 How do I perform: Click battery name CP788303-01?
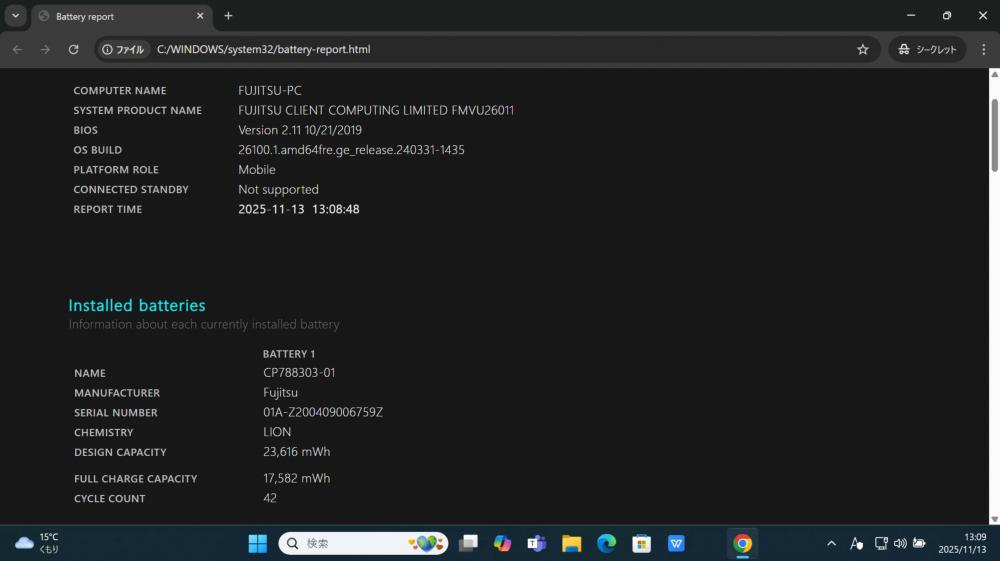pyautogui.click(x=299, y=372)
